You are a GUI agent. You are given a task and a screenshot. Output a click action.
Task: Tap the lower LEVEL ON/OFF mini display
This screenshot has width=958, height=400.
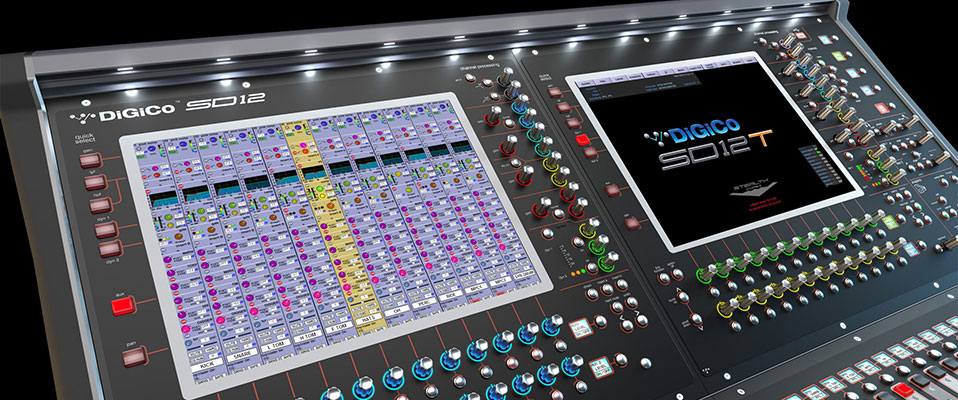[x=601, y=367]
